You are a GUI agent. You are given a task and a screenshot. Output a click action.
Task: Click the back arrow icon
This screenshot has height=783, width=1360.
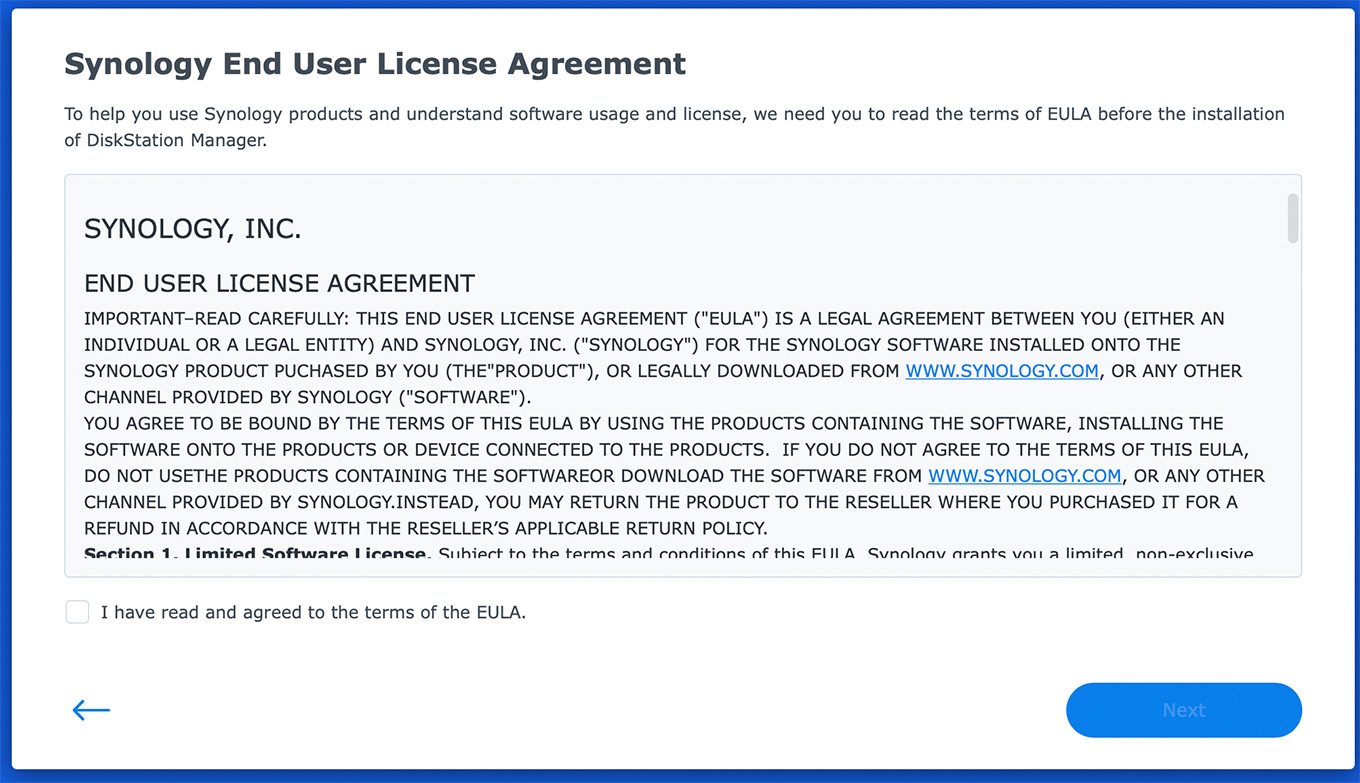coord(91,710)
